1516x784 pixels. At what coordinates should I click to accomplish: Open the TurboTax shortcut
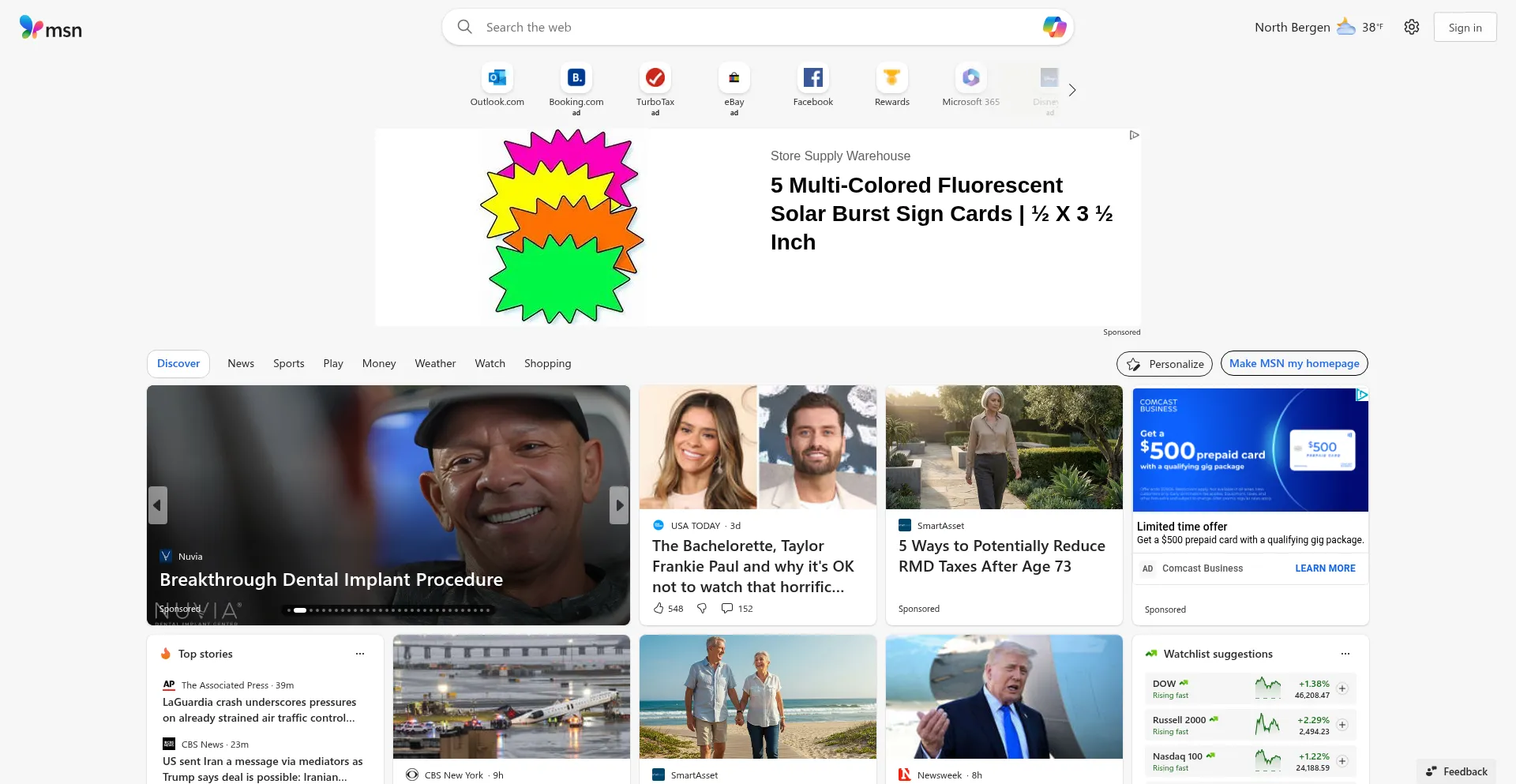pyautogui.click(x=655, y=89)
